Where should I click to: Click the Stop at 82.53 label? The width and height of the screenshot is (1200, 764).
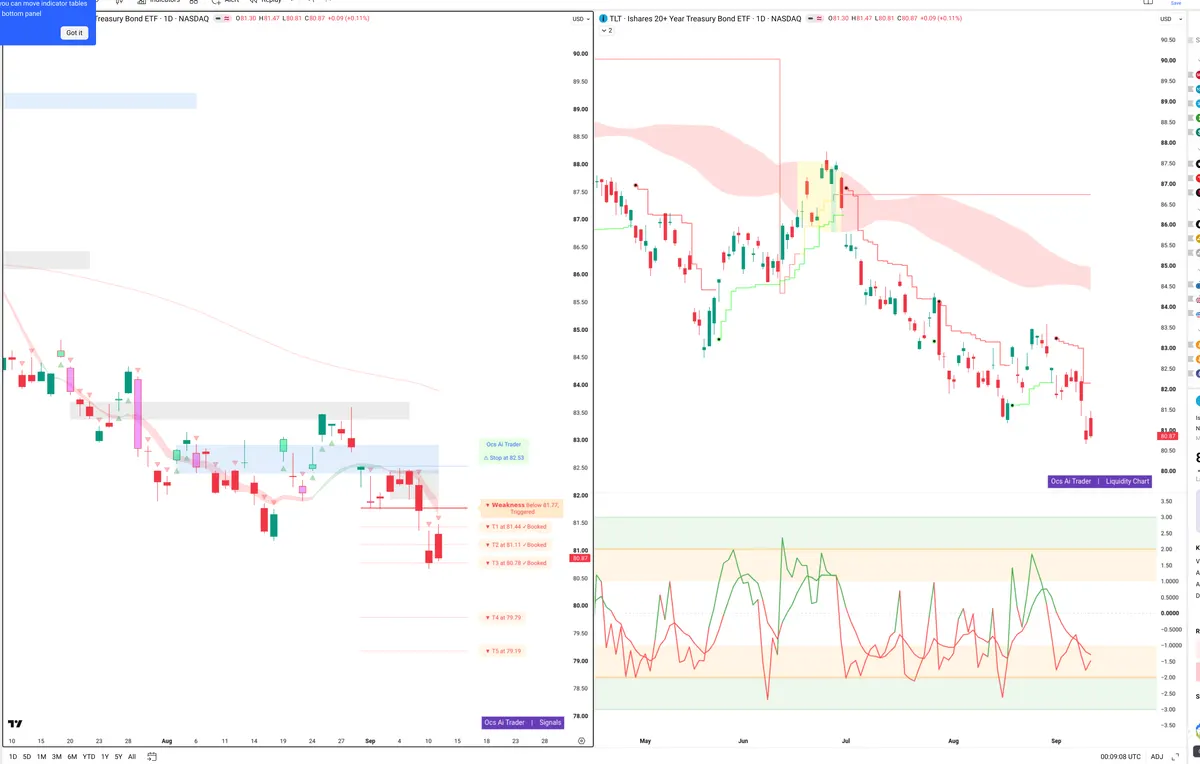coord(505,457)
